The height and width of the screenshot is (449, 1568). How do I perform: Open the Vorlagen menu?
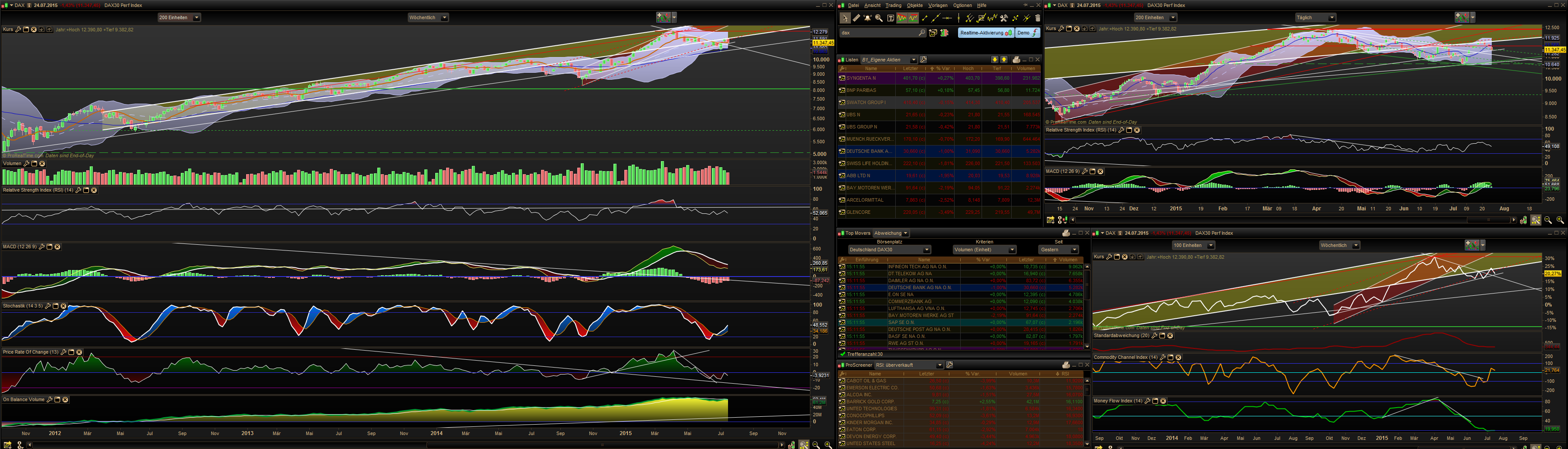coord(938,6)
